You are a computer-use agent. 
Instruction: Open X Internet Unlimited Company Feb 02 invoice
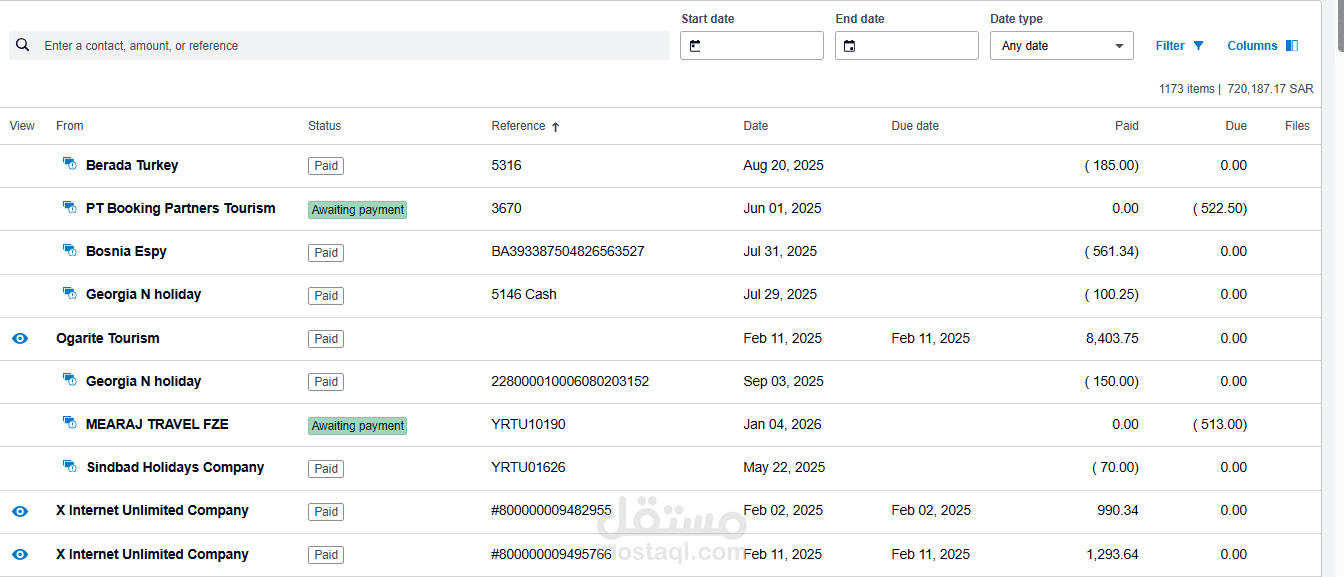click(x=152, y=510)
